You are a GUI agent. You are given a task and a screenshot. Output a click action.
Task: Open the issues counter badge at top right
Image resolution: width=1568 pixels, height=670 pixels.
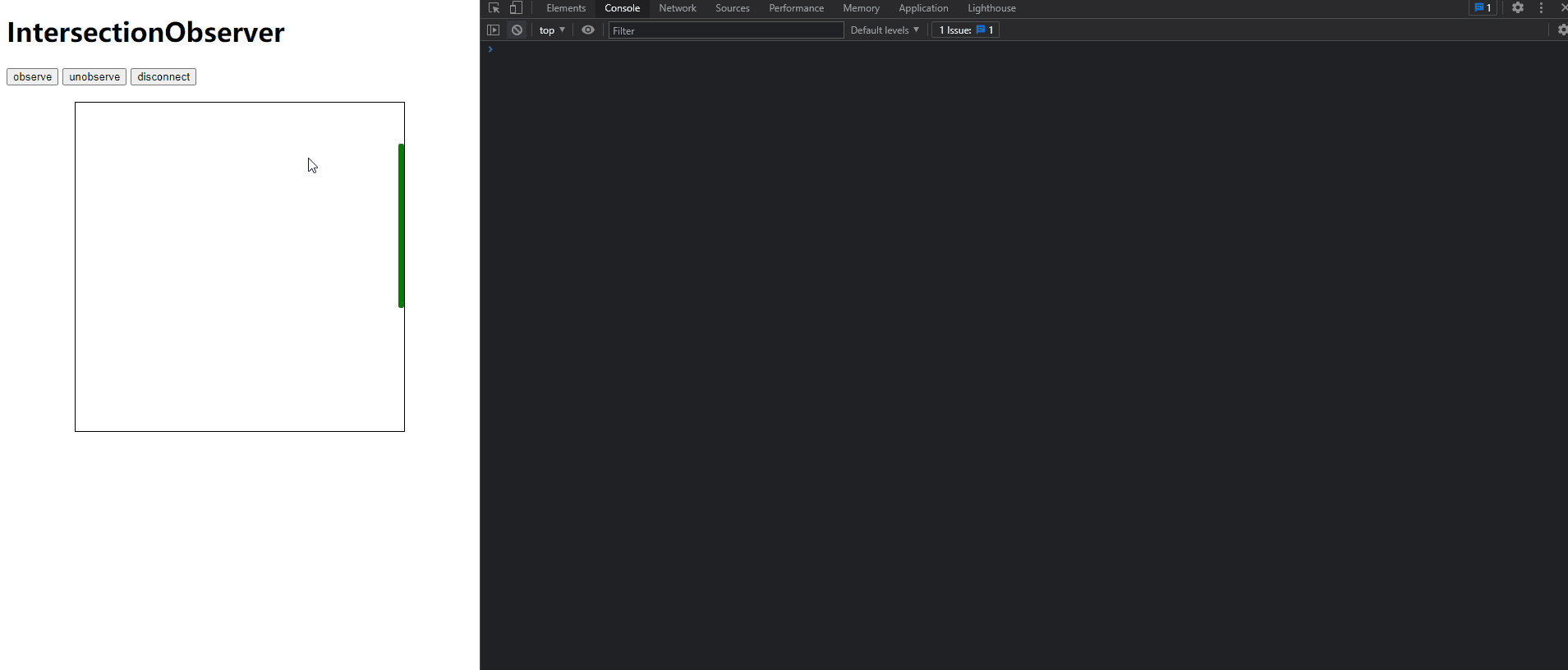click(x=1483, y=8)
